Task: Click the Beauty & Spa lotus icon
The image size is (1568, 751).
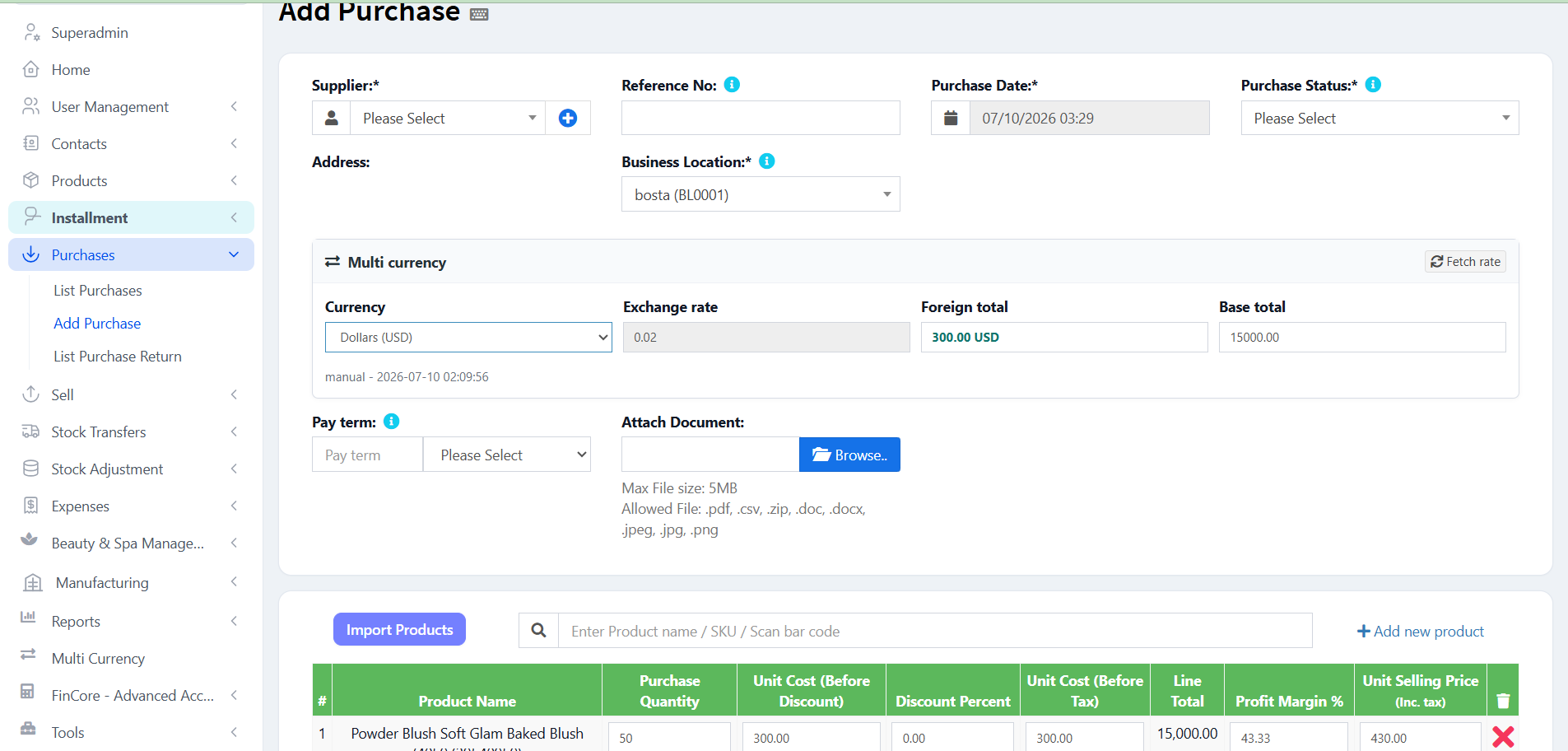Action: click(30, 539)
